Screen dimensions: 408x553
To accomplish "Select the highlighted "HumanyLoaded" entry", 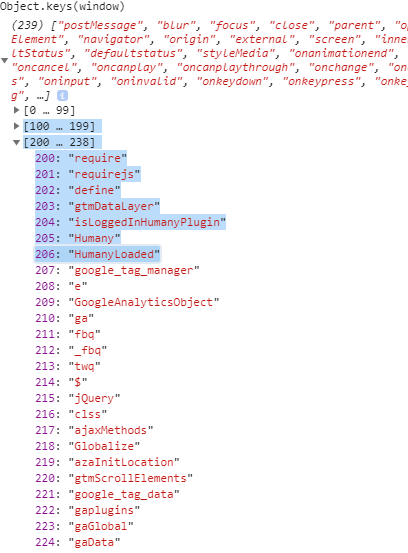I will pos(97,254).
